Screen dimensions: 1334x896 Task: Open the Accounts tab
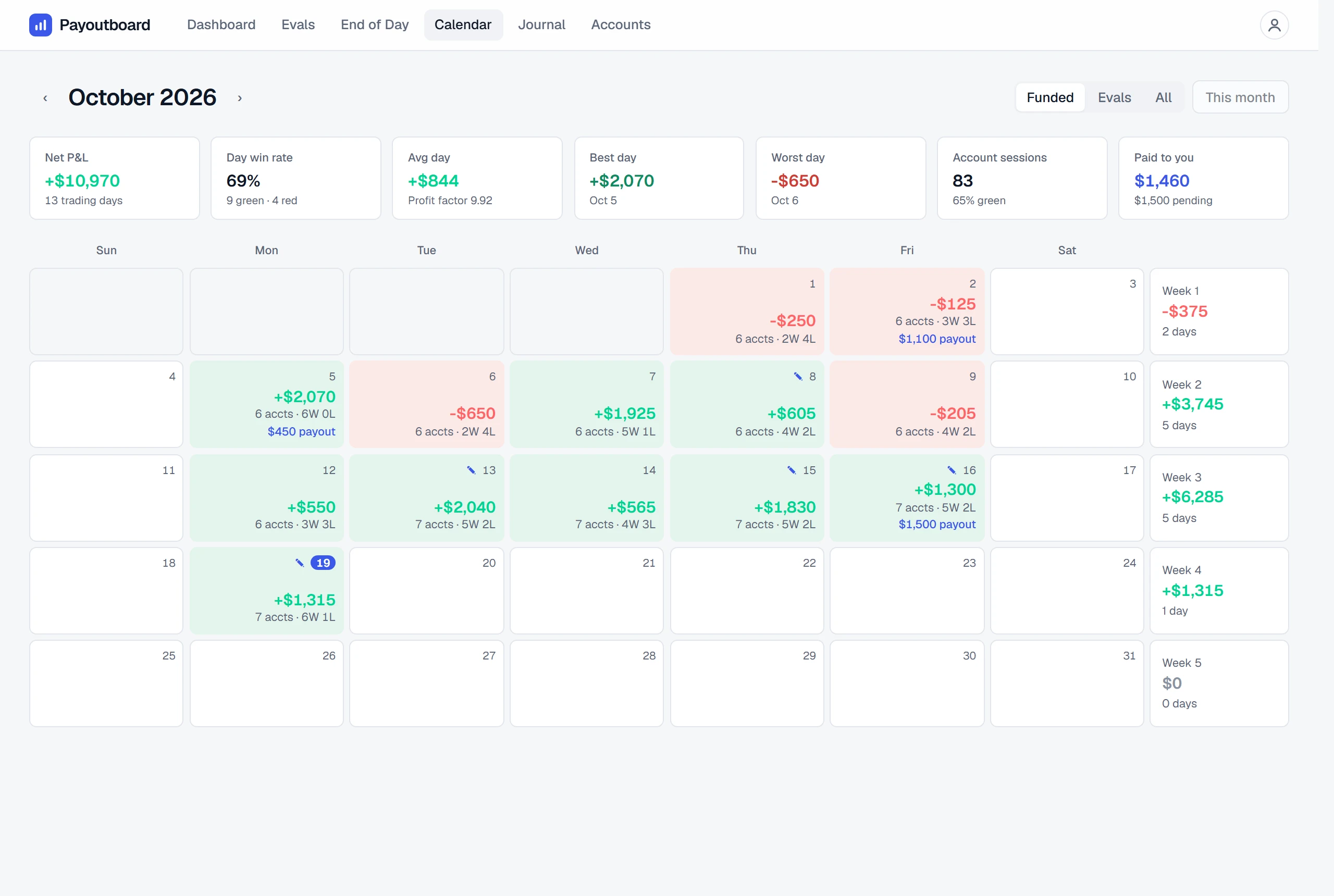point(620,24)
